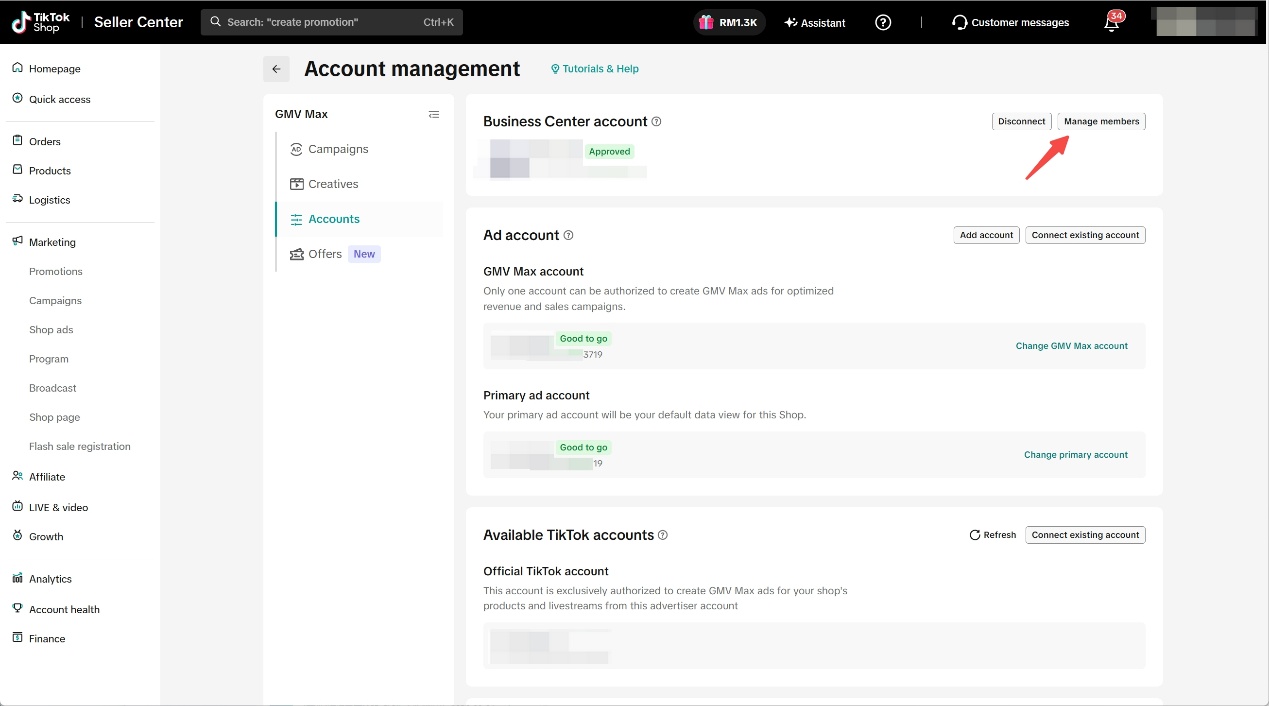
Task: Click the Growth icon
Action: click(x=17, y=535)
